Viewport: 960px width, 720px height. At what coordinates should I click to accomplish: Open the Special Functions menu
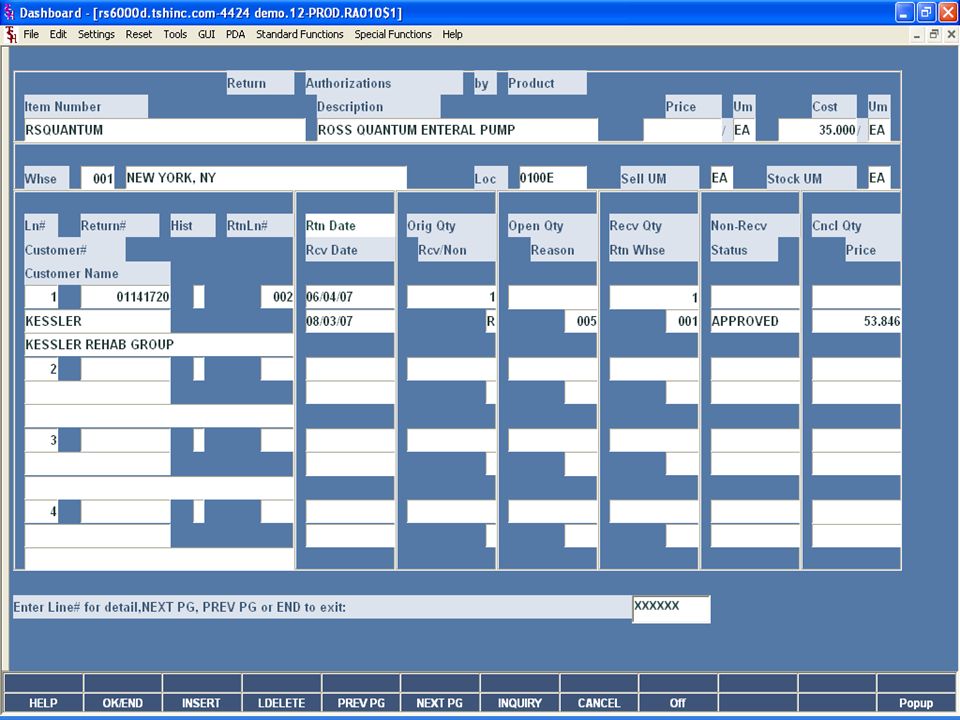click(x=392, y=34)
